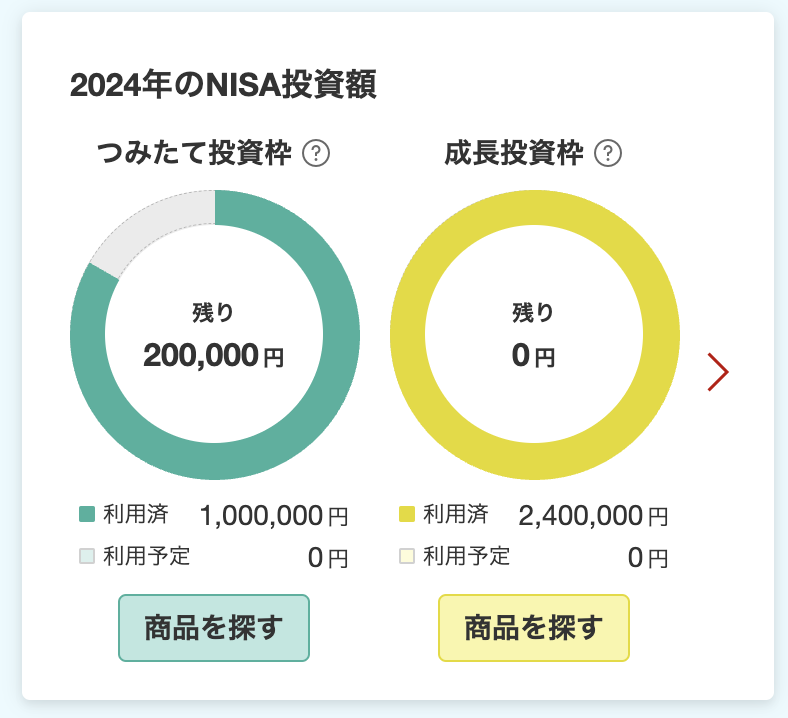Click green 利用済 legend swatch
The image size is (788, 718).
[x=87, y=515]
